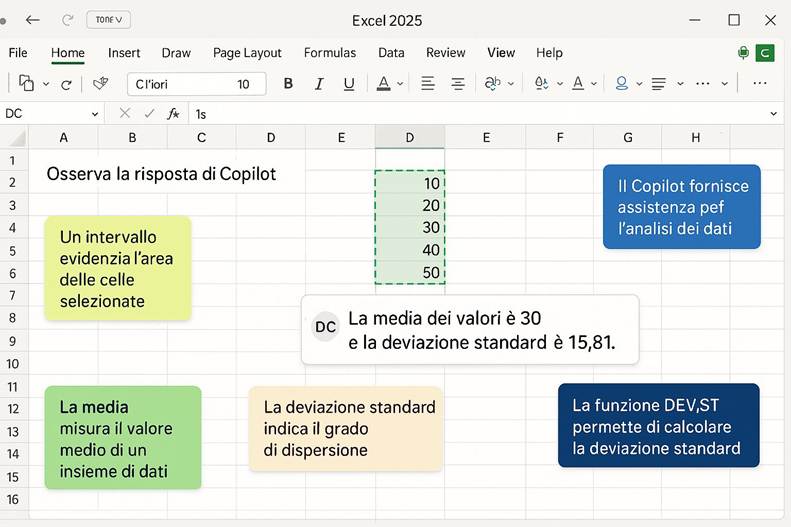Viewport: 791px width, 527px height.
Task: Click the text lines icon near ribbon end
Action: click(x=659, y=84)
